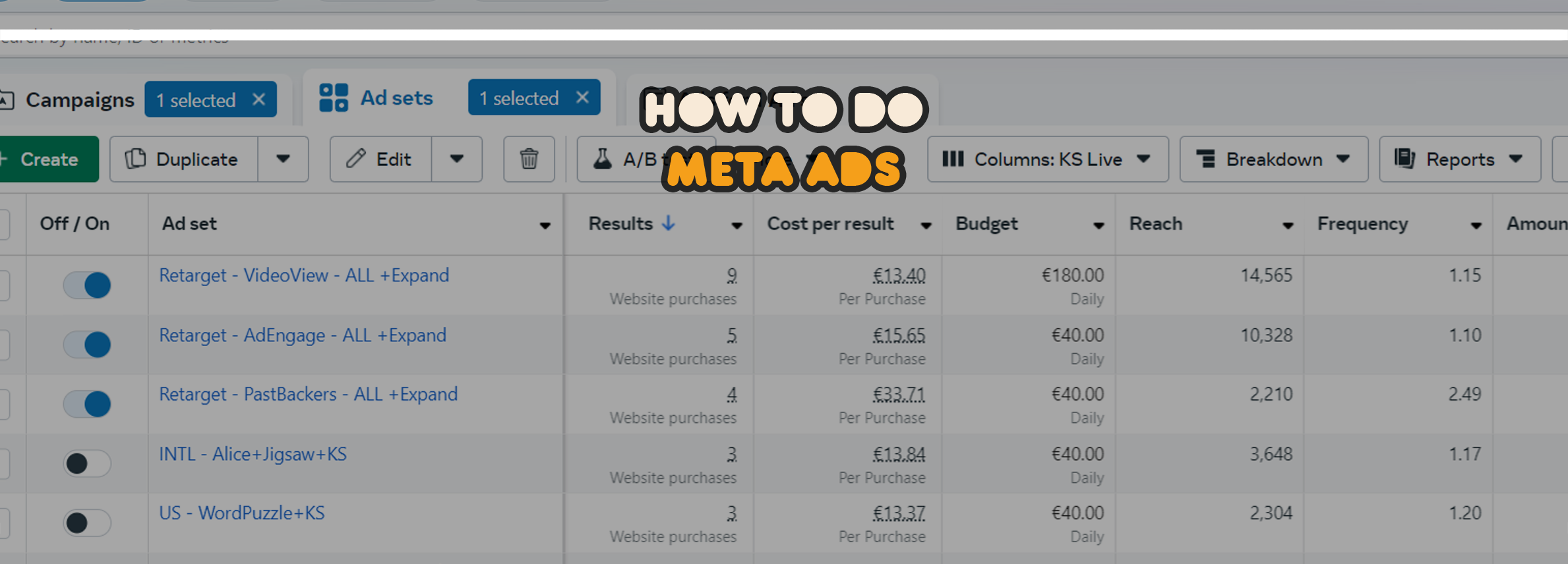Screen dimensions: 1568x564
Task: Click the Edit pencil icon
Action: coord(356,159)
